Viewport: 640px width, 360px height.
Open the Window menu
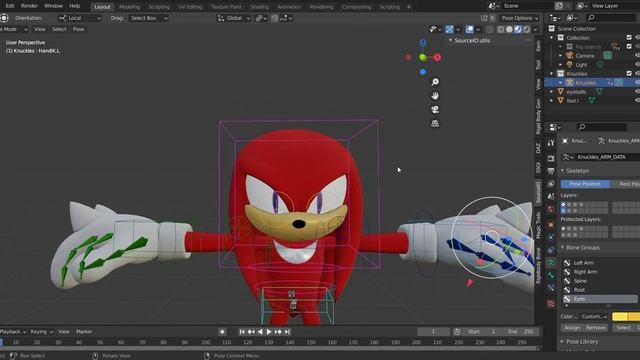click(53, 6)
